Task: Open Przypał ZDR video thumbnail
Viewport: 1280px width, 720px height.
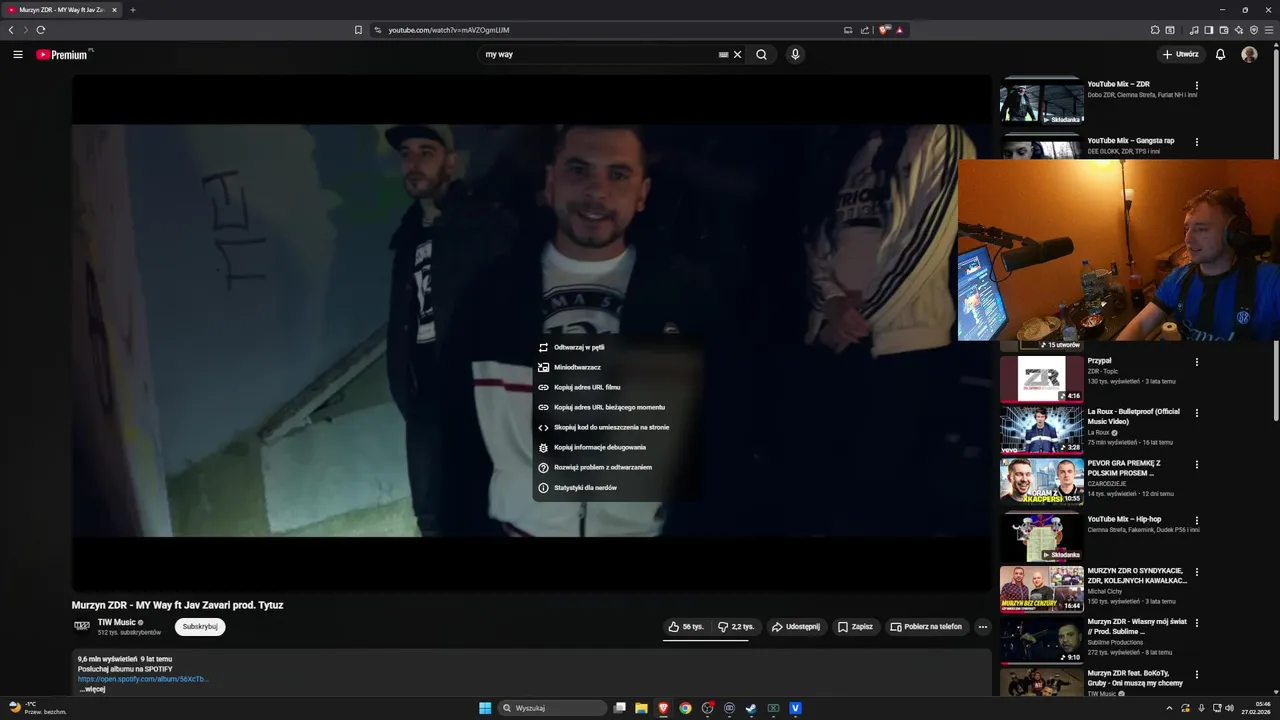Action: click(x=1042, y=379)
